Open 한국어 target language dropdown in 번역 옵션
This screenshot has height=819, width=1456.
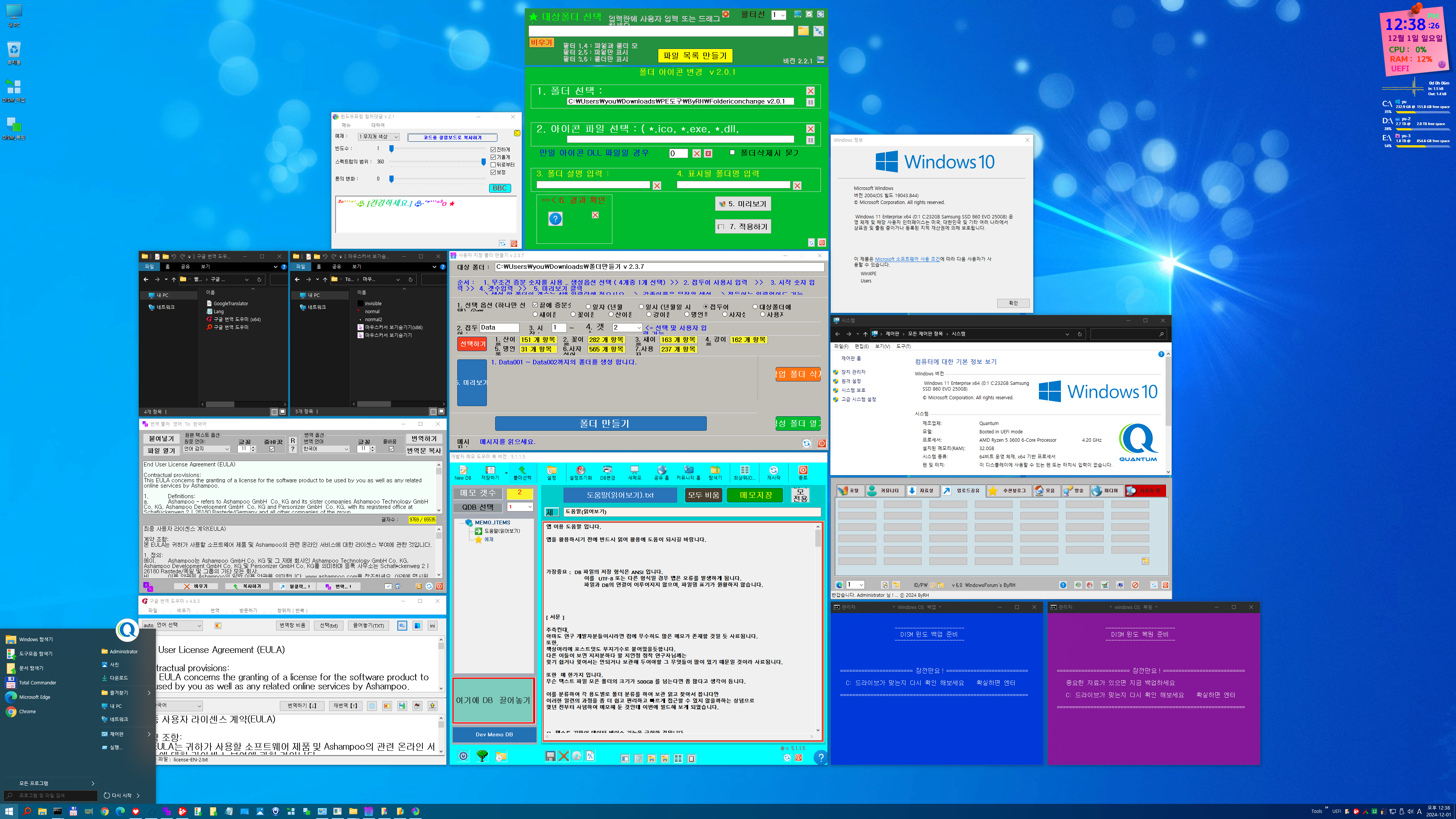(326, 449)
